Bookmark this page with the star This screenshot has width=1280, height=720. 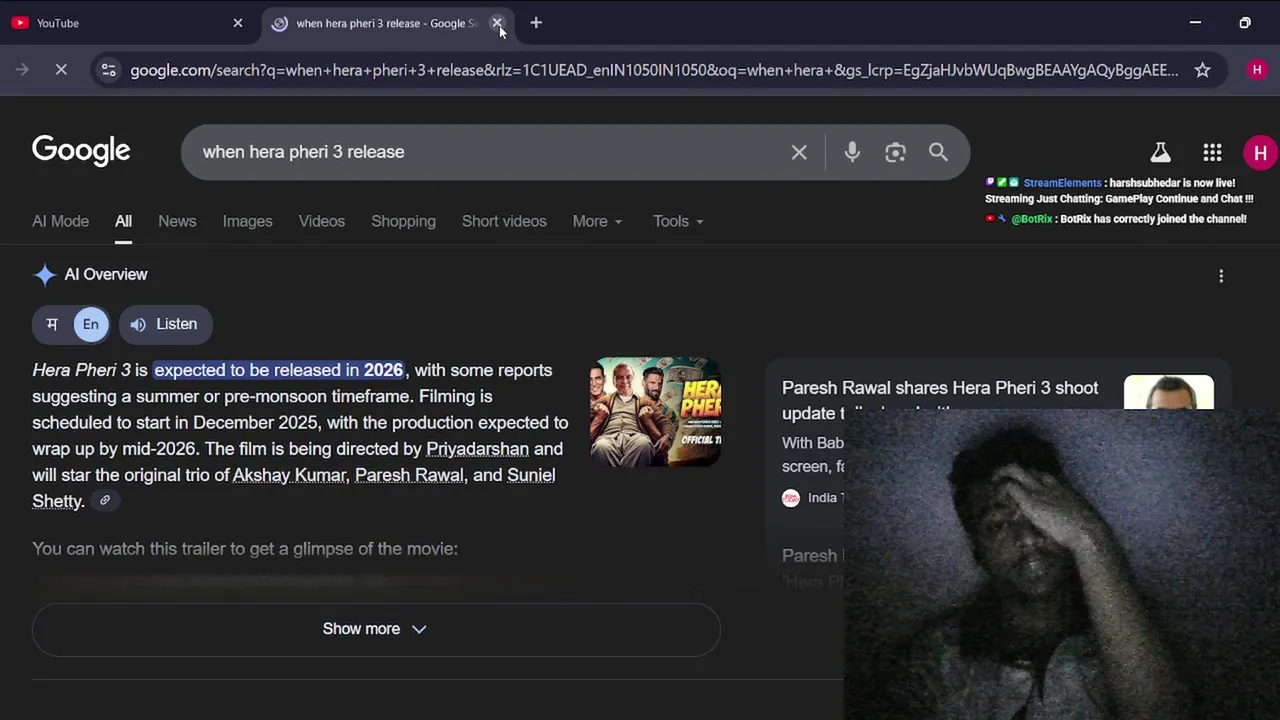click(1203, 70)
